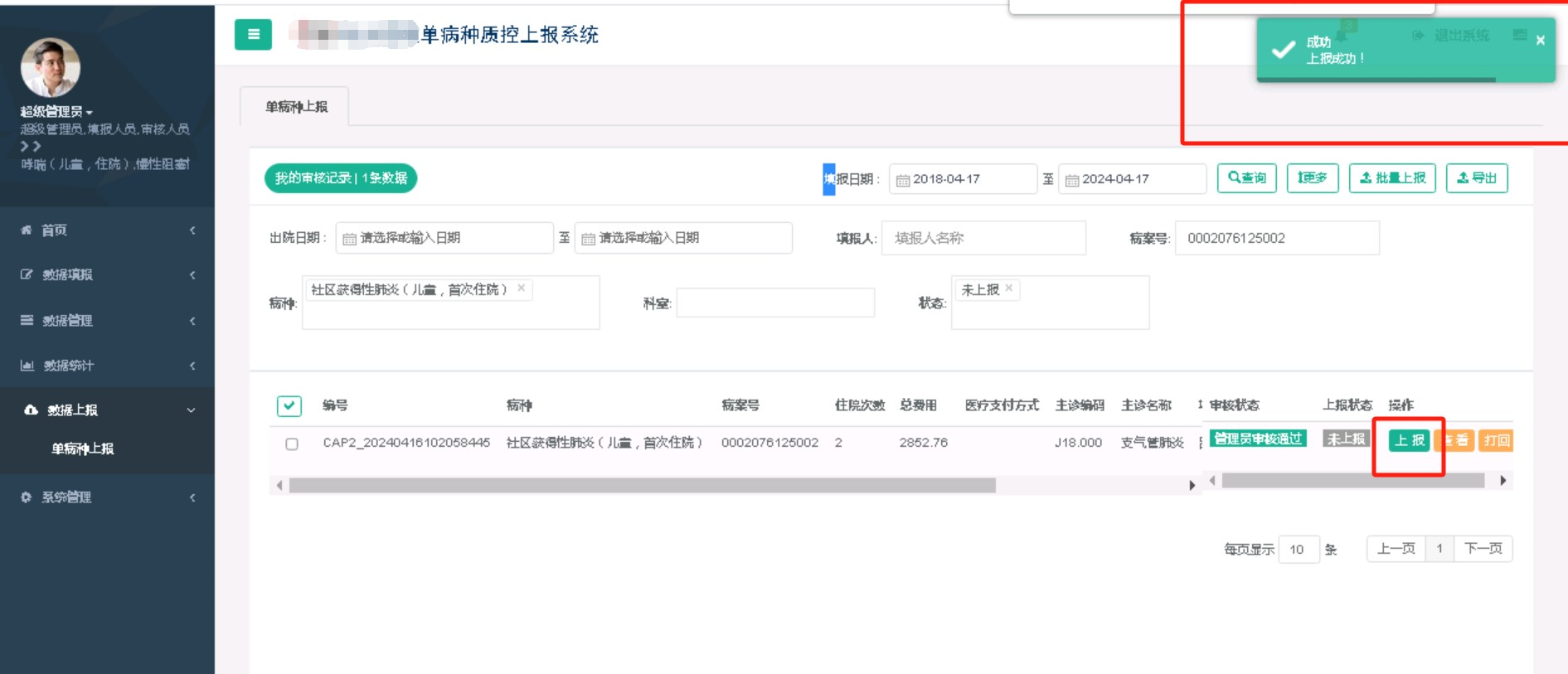1568x674 pixels.
Task: Focus the 填报人名称 input field
Action: pos(983,238)
